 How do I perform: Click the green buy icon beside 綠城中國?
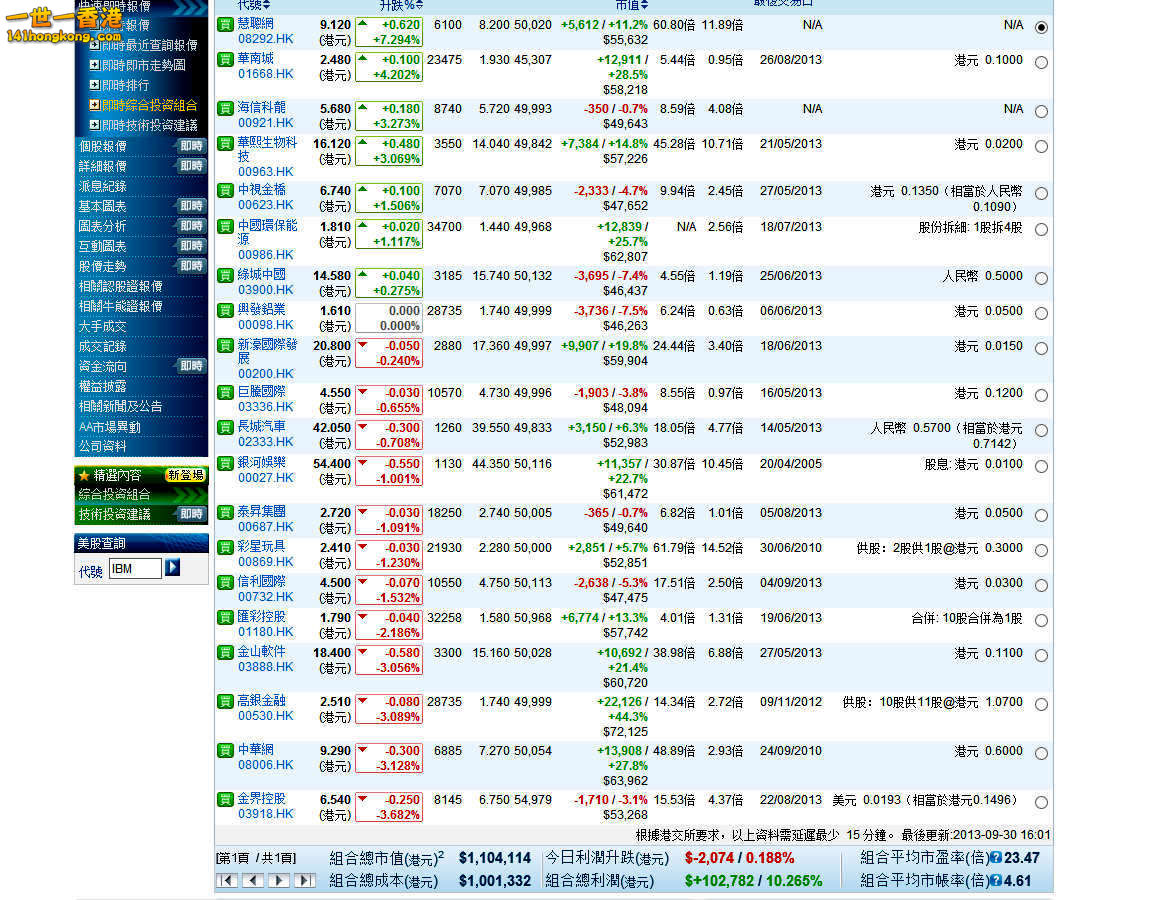coord(225,275)
